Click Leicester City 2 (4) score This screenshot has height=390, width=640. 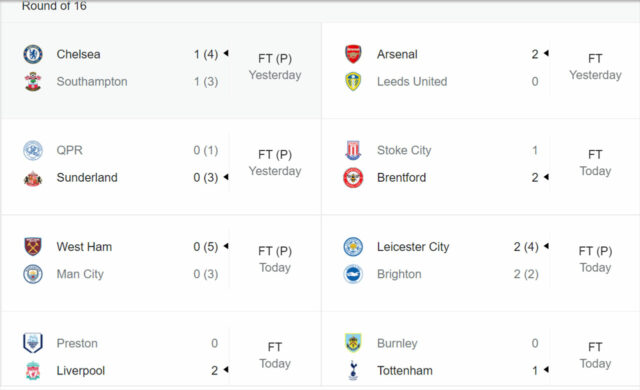(x=526, y=247)
